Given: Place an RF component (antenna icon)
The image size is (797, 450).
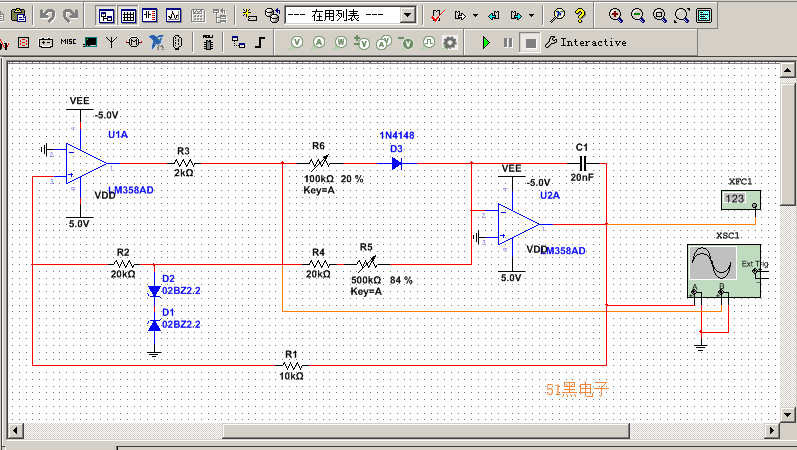Looking at the screenshot, I should 112,43.
